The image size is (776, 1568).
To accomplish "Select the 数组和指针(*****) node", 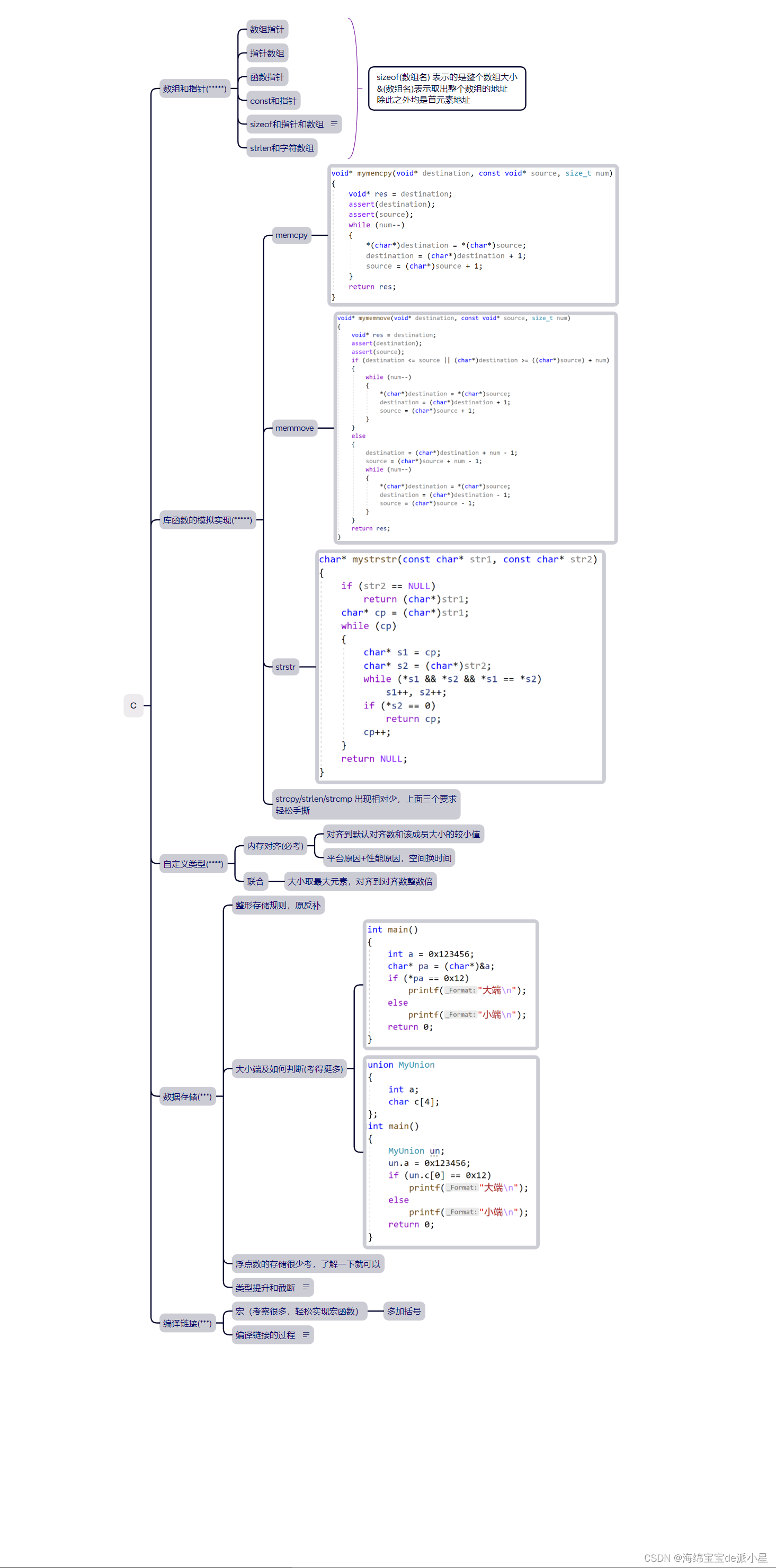I will tap(195, 89).
